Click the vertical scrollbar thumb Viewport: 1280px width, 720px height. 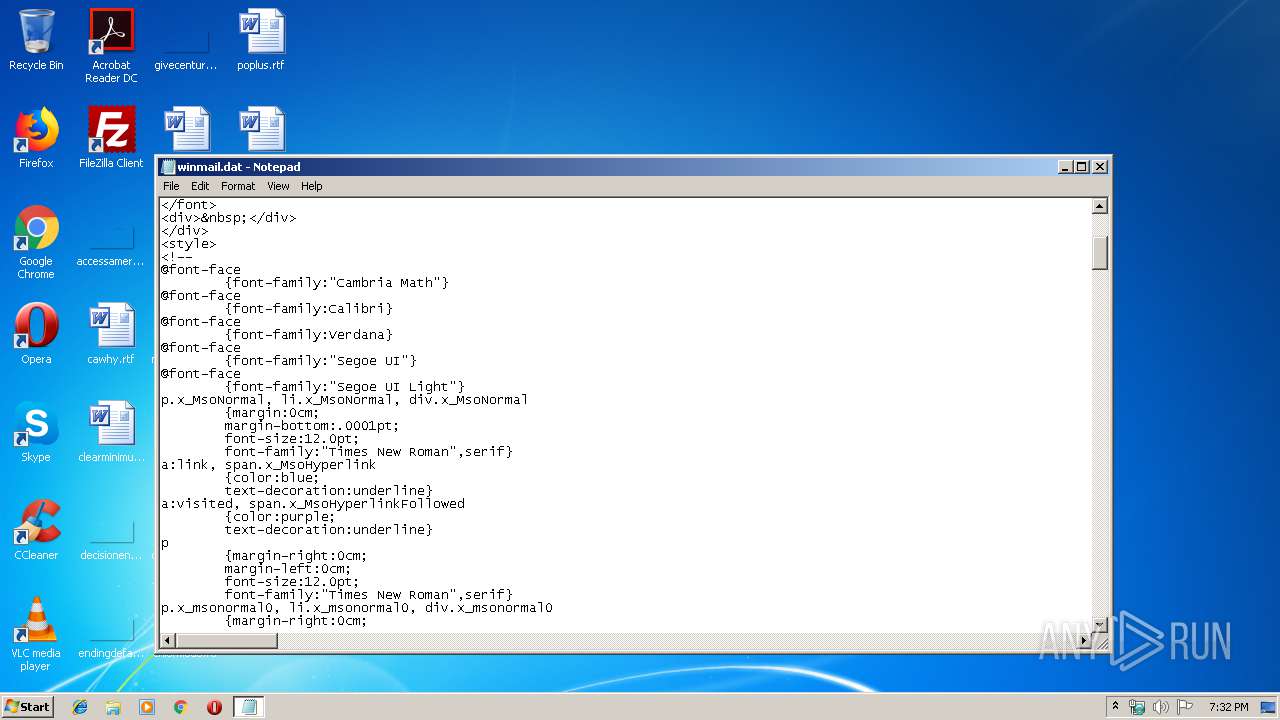1099,252
